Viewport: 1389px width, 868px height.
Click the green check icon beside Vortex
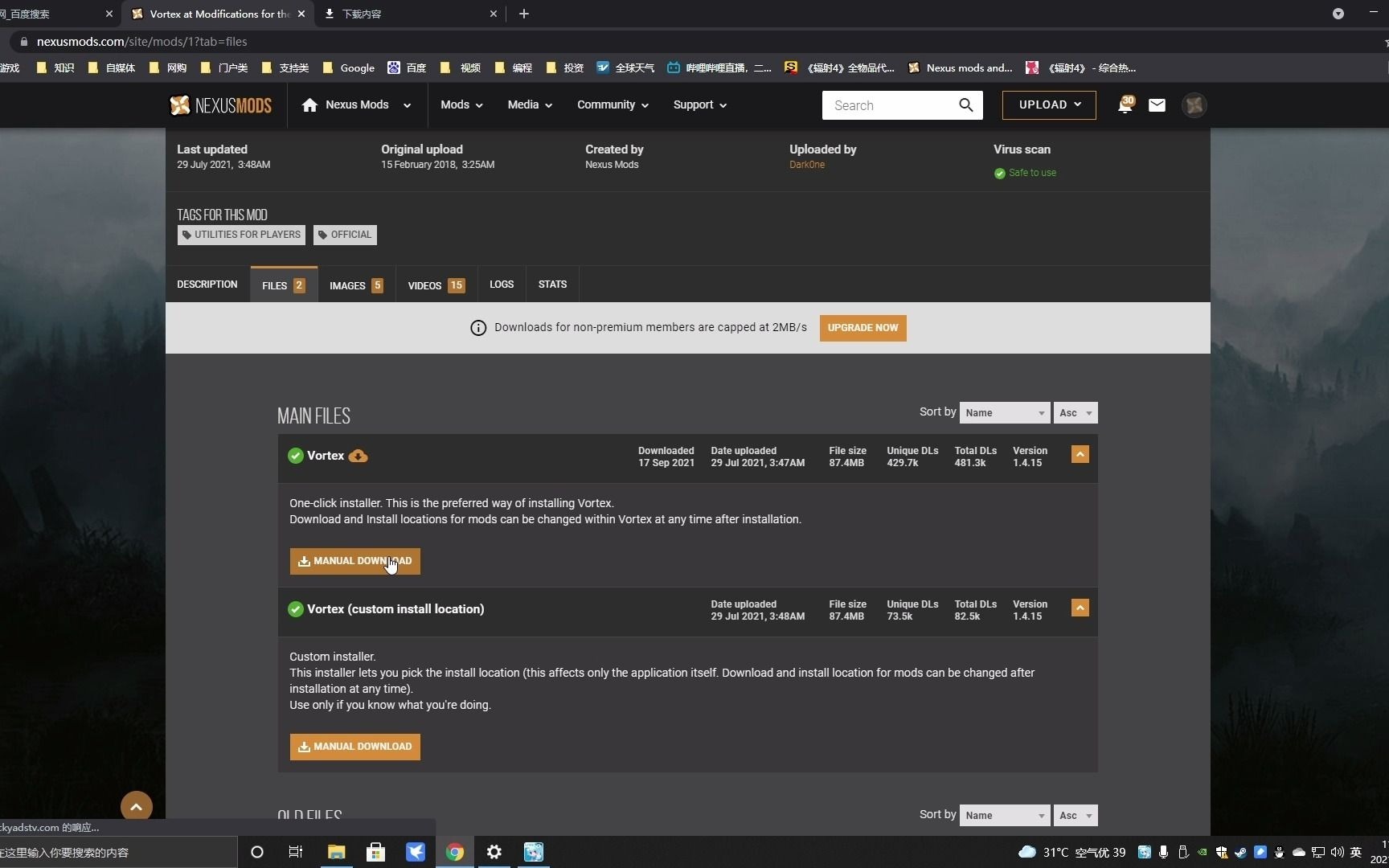[x=295, y=456]
